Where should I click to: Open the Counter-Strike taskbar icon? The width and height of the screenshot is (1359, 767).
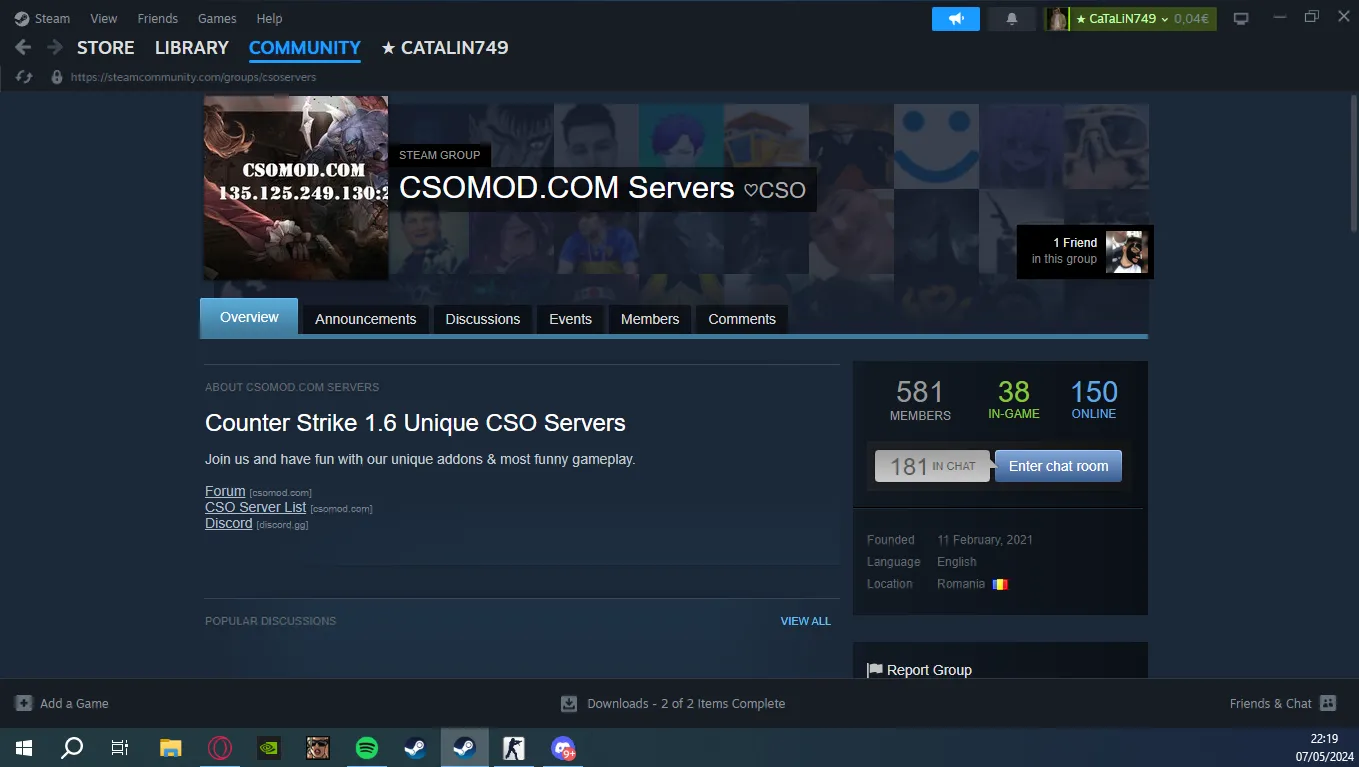(513, 748)
